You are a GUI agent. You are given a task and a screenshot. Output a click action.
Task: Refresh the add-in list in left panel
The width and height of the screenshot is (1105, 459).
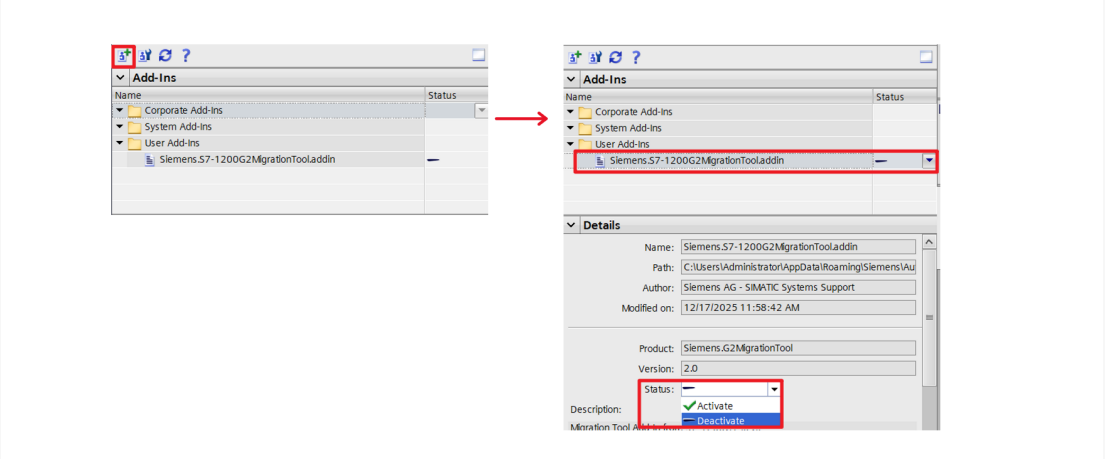pyautogui.click(x=165, y=55)
